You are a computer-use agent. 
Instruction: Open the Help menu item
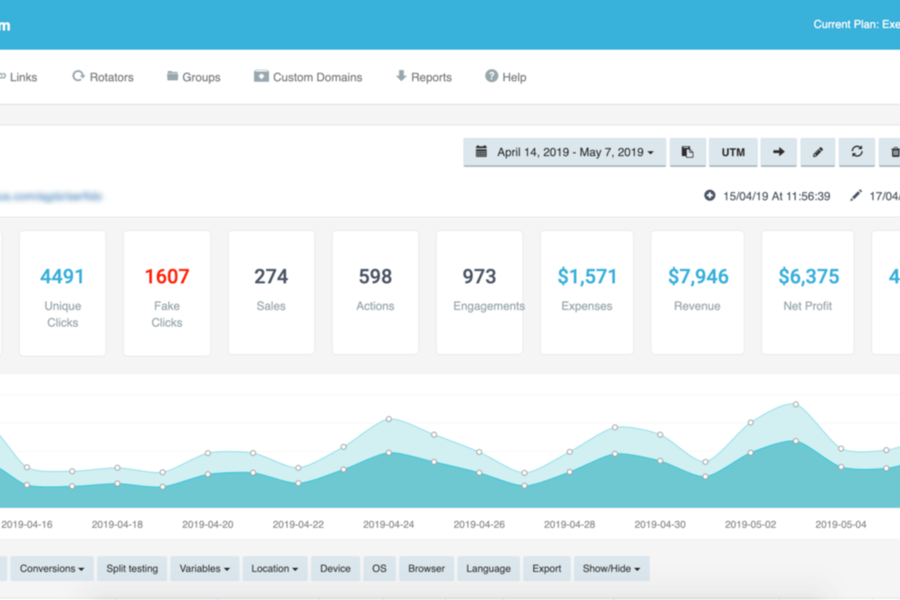click(x=505, y=77)
